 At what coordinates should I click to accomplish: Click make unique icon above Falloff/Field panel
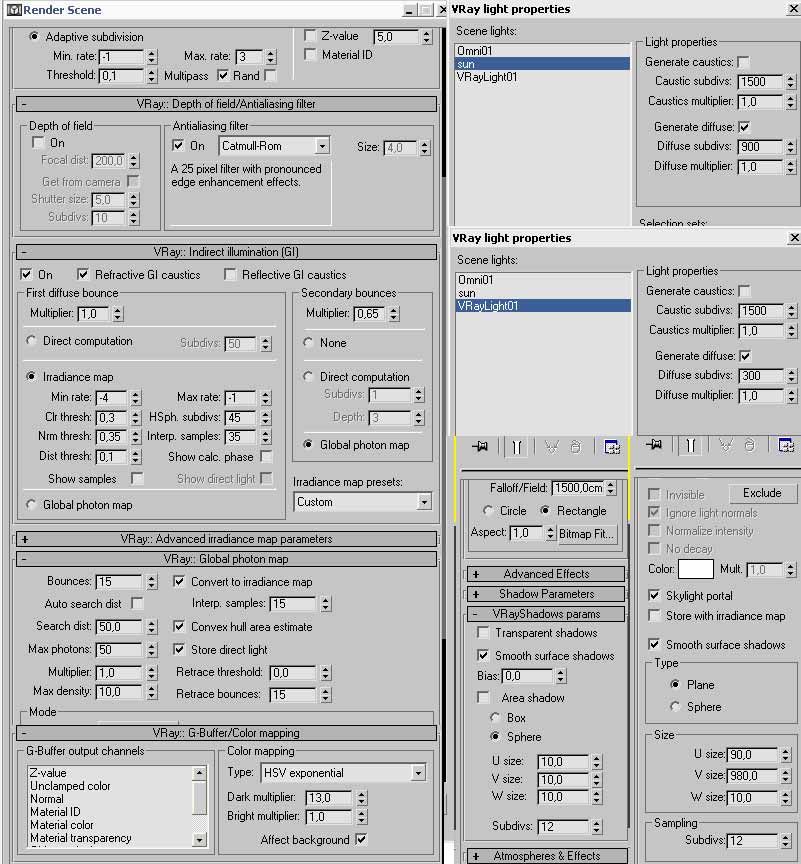pos(551,446)
